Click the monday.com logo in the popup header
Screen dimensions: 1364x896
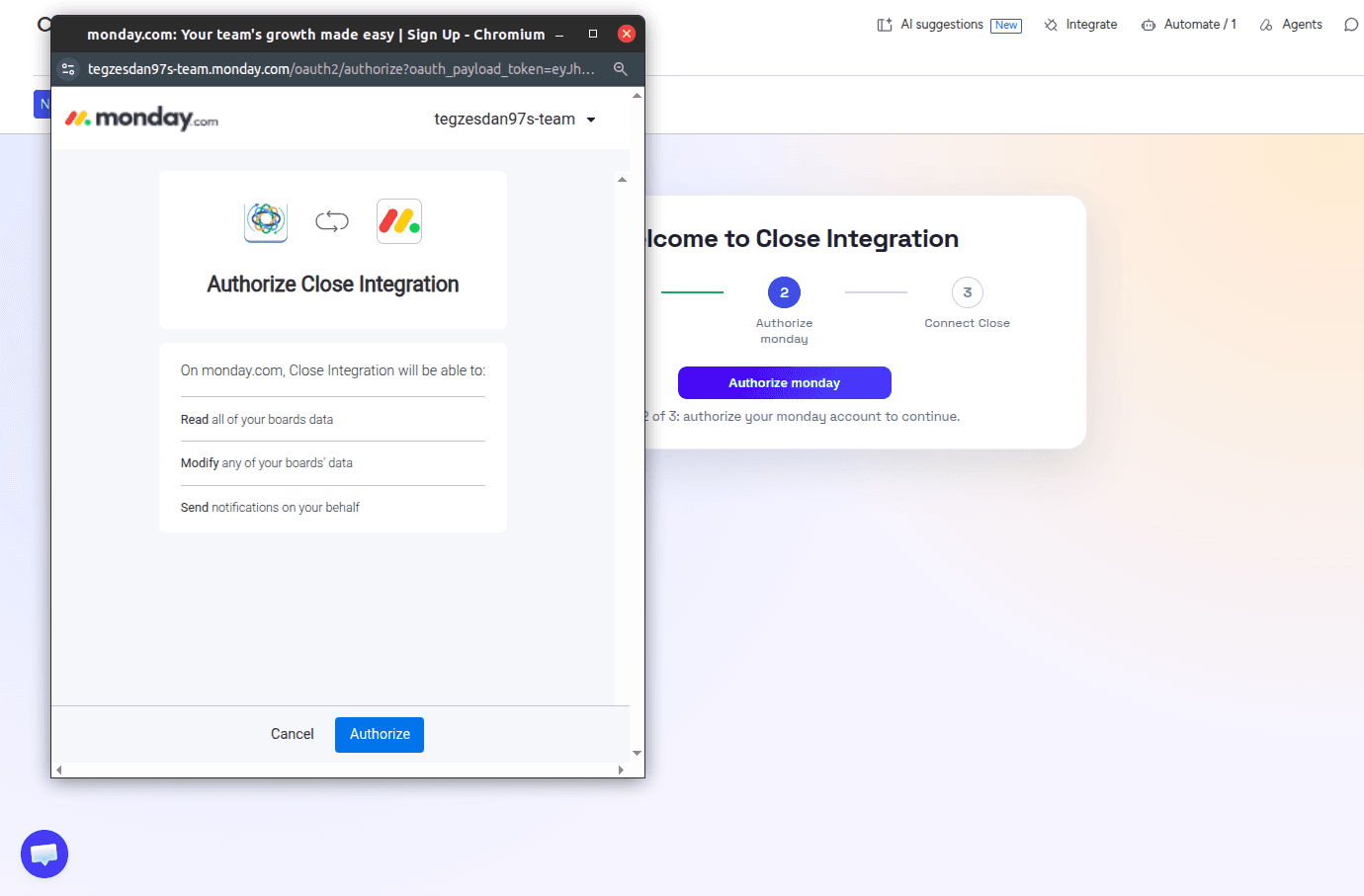pos(141,119)
